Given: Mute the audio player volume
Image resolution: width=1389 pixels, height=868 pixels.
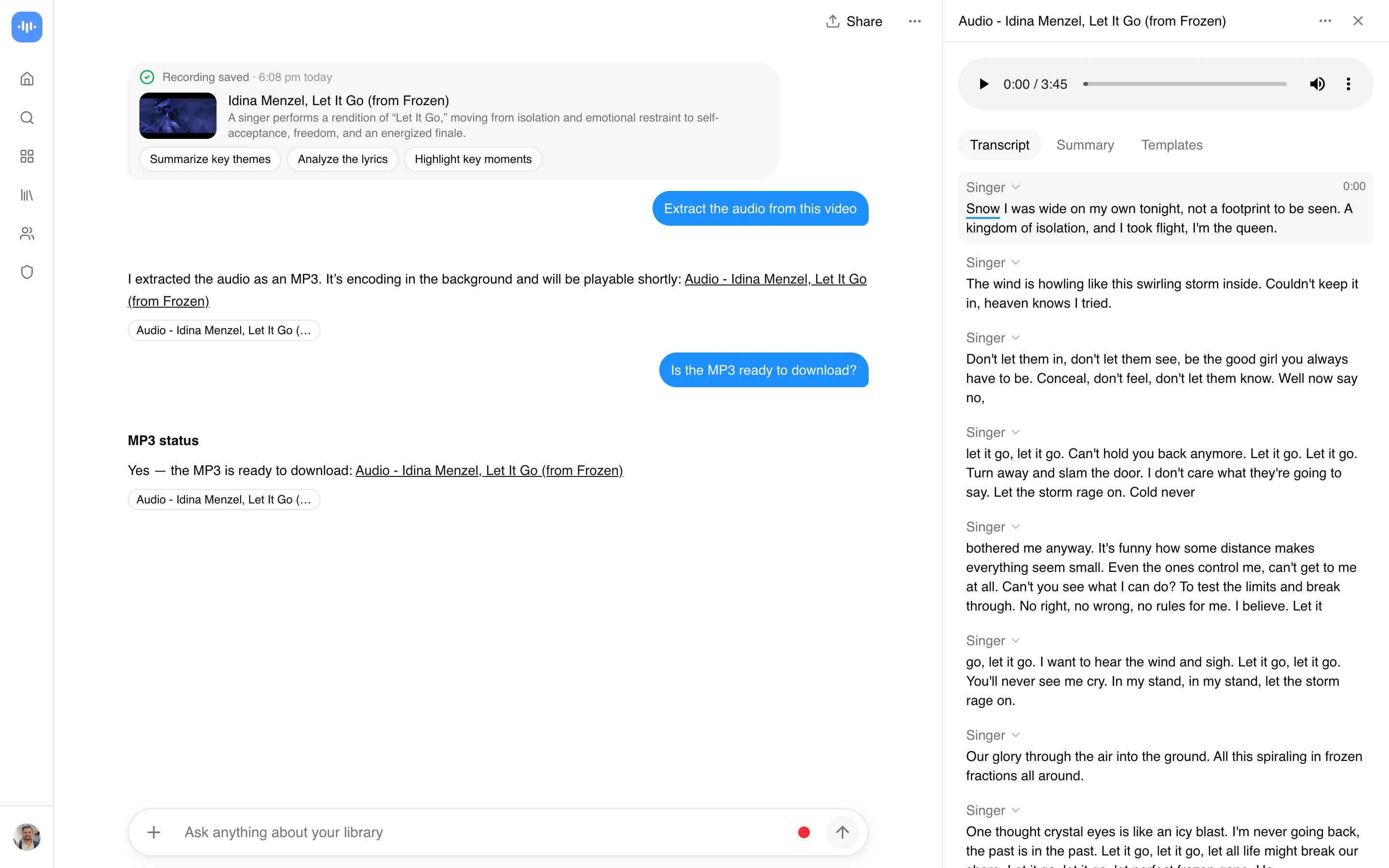Looking at the screenshot, I should pos(1317,84).
